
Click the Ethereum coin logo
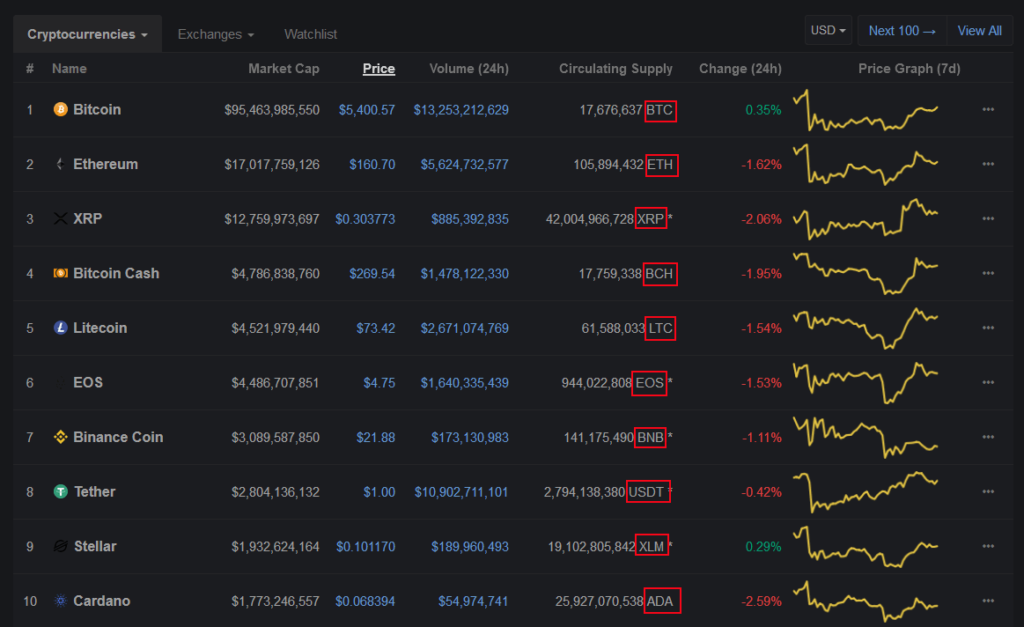point(60,164)
